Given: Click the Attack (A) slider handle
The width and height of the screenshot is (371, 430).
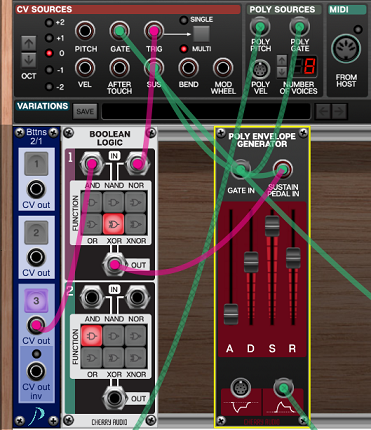Looking at the screenshot, I should 230,314.
